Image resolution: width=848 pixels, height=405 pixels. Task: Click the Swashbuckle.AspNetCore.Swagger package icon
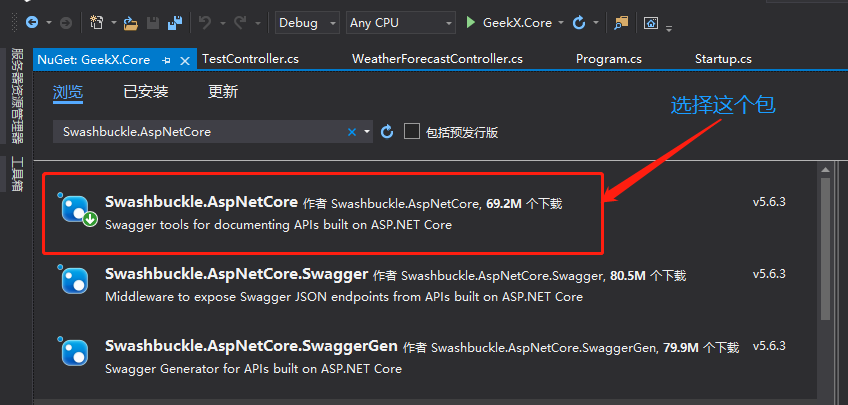coord(73,281)
